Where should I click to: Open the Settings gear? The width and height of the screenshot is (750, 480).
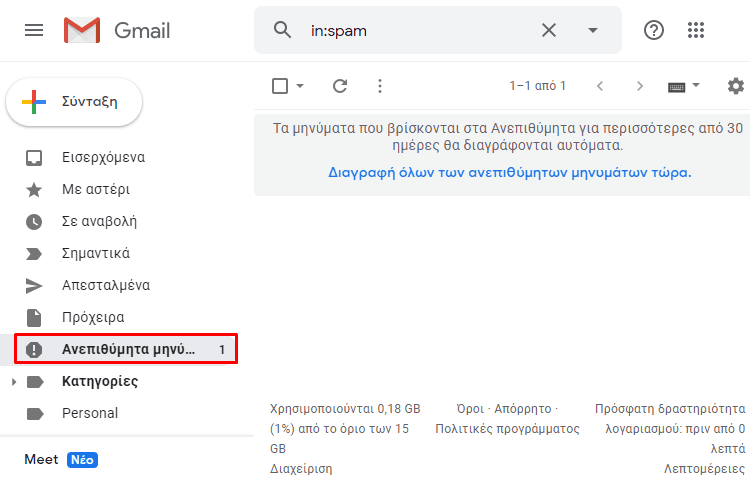pos(736,86)
